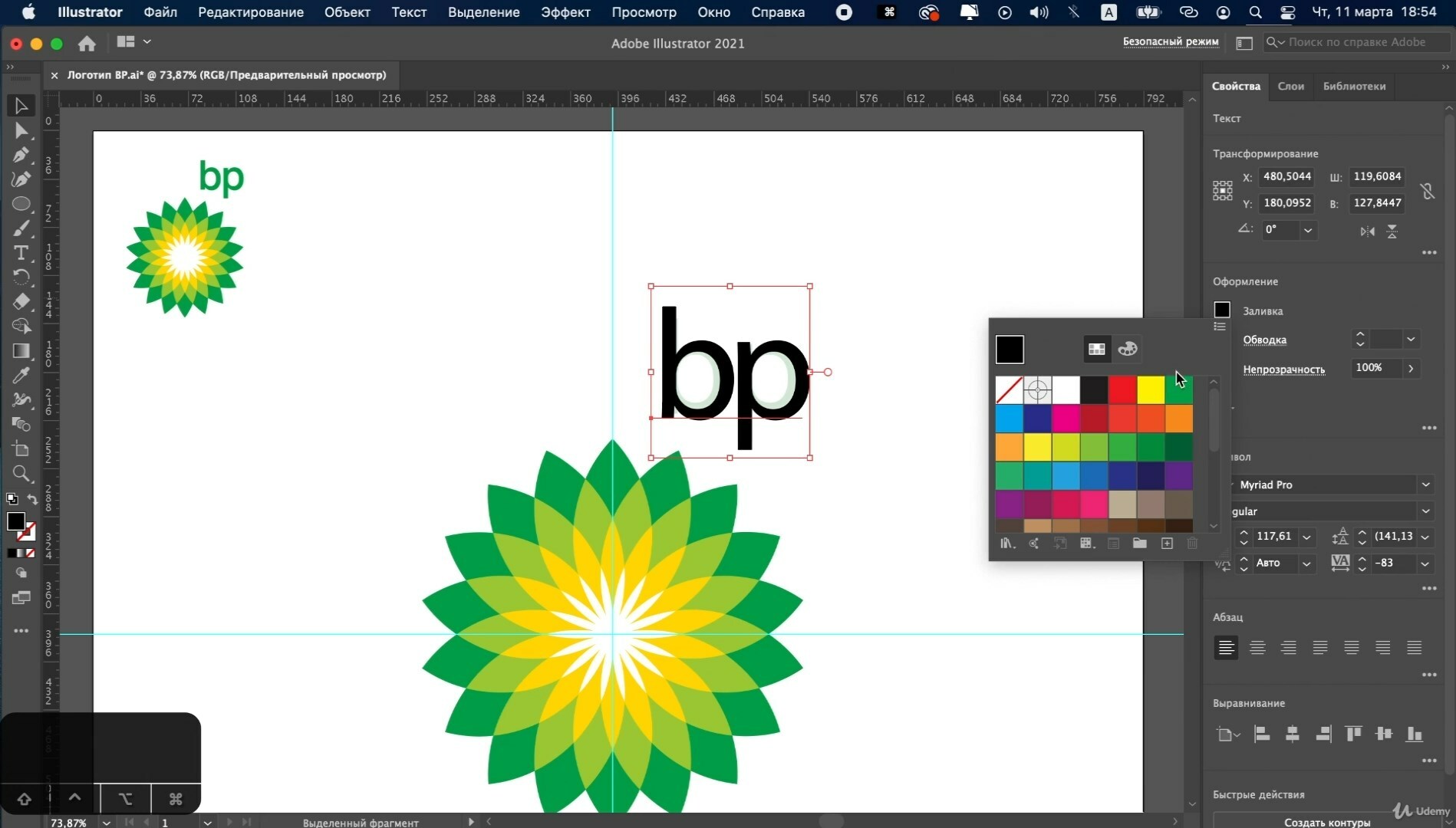Click the width field 119,6084
This screenshot has width=1456, height=828.
point(1377,176)
